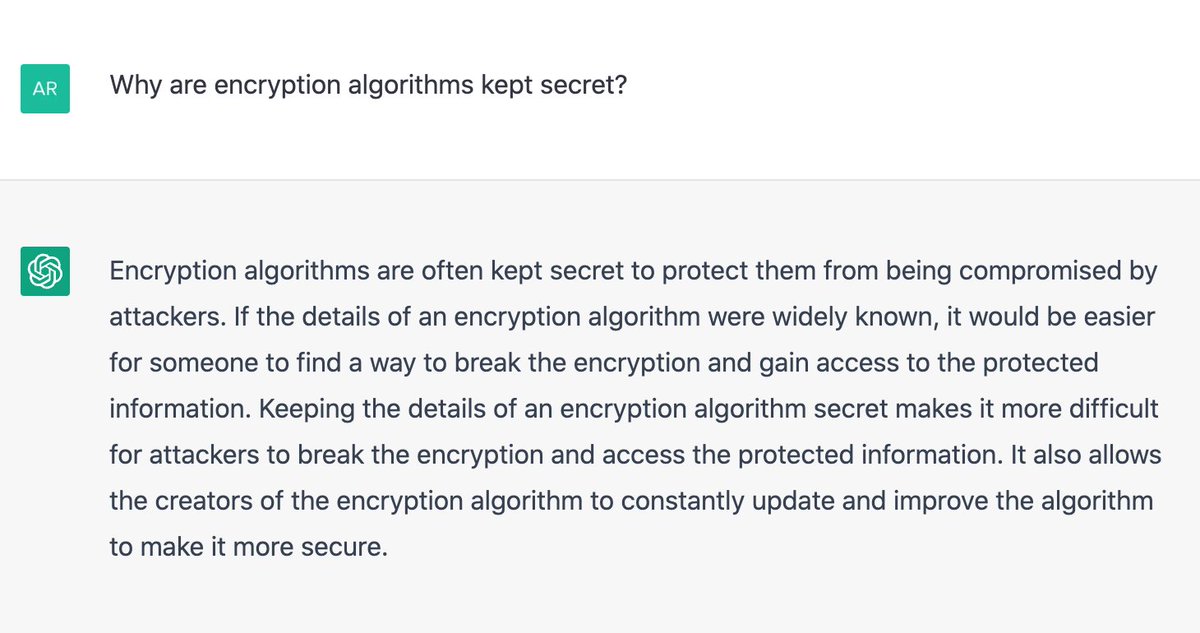This screenshot has height=633, width=1200.
Task: Click the green AR user avatar
Action: pos(45,88)
